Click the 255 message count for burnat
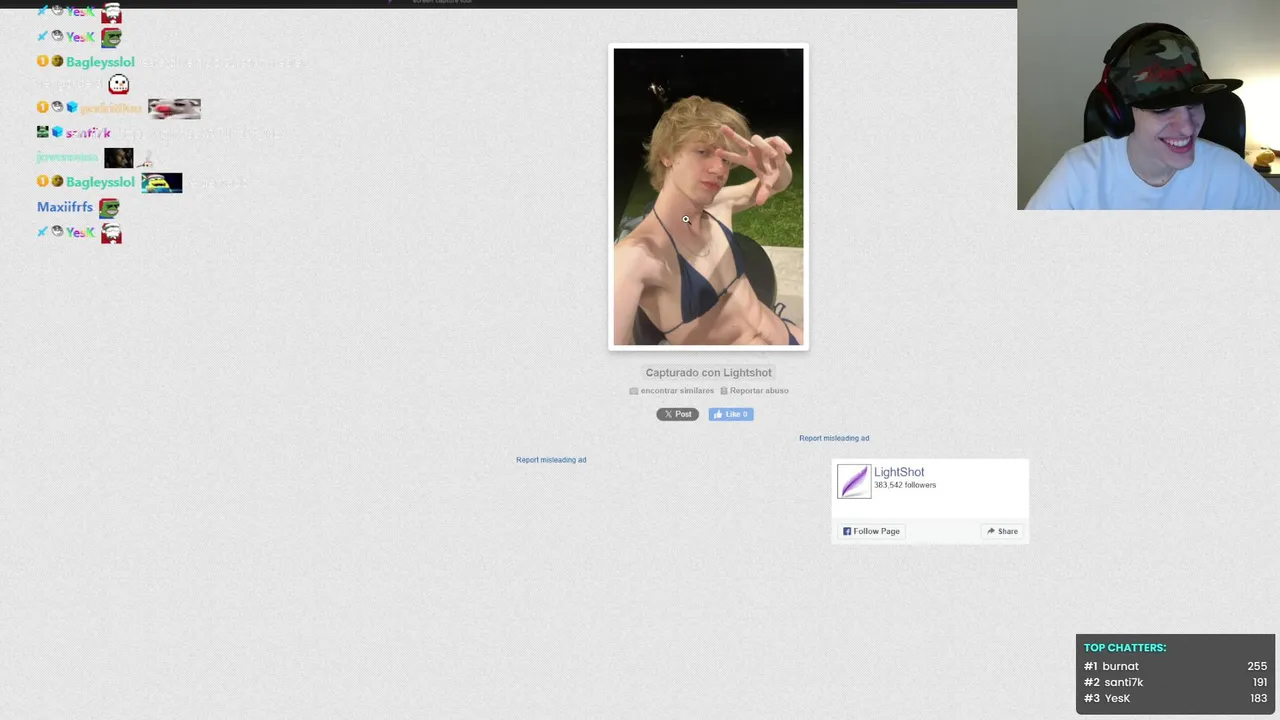The width and height of the screenshot is (1280, 720). [x=1257, y=666]
